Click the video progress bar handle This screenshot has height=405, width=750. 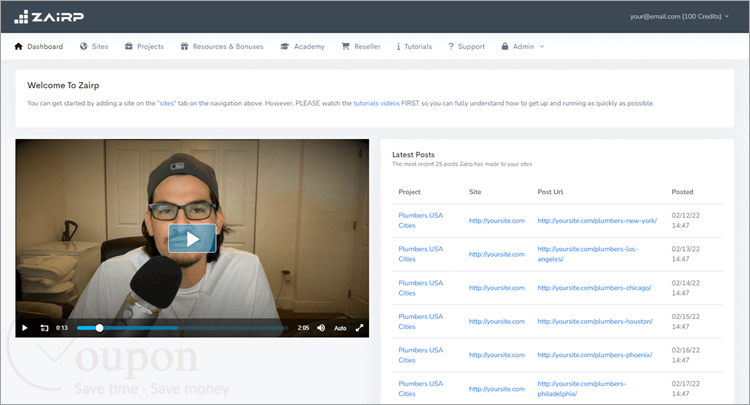click(99, 328)
